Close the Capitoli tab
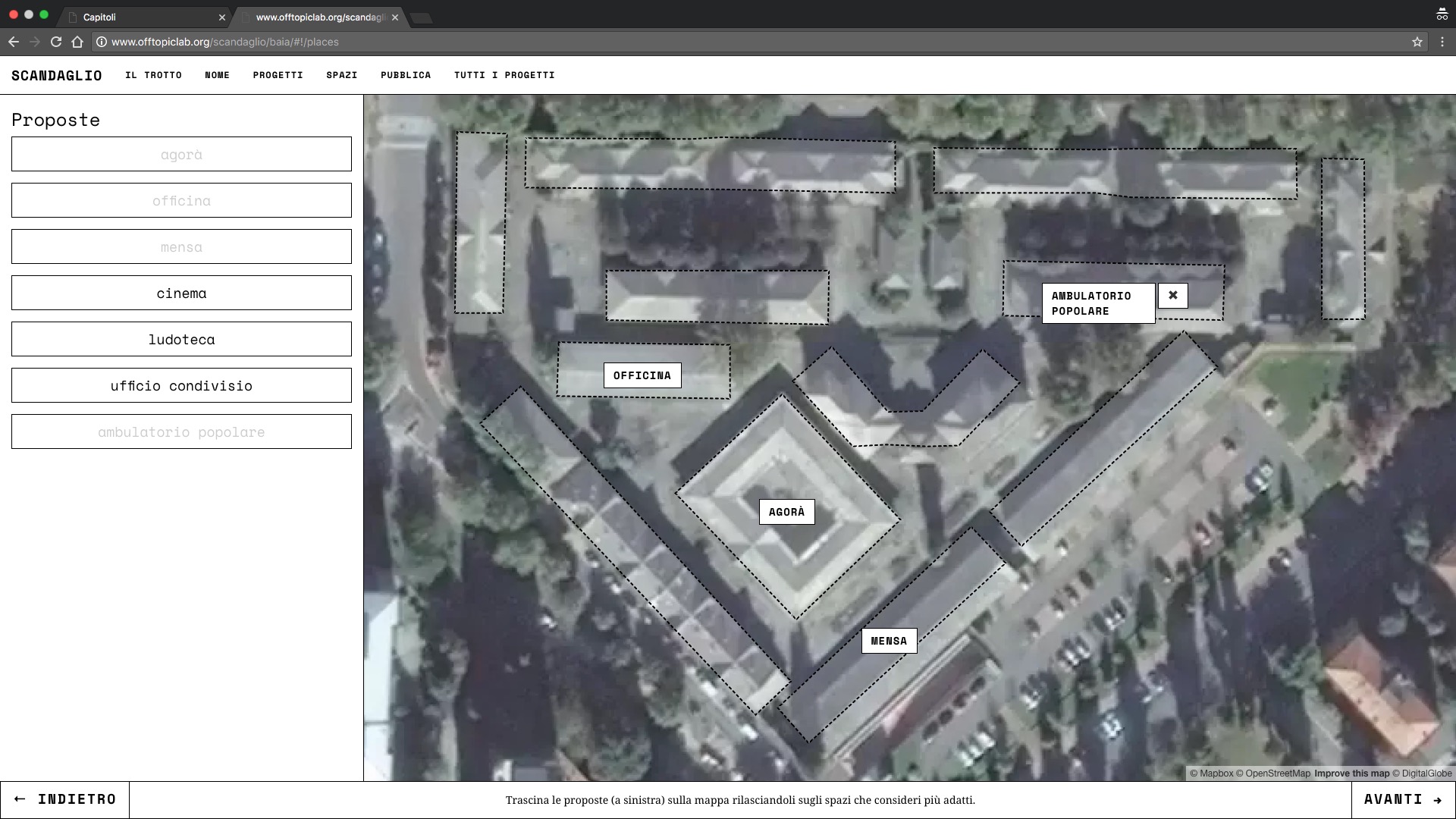The height and width of the screenshot is (819, 1456). point(222,17)
